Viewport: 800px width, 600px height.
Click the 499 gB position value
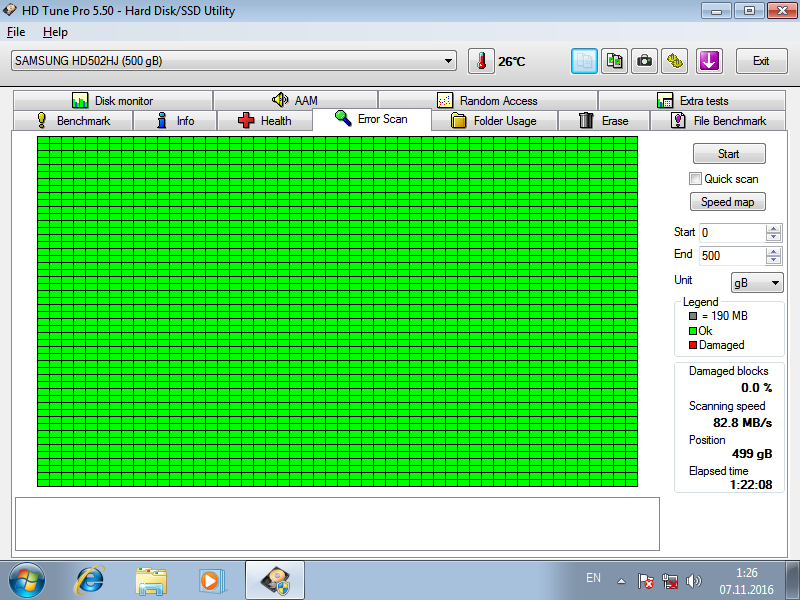point(752,454)
